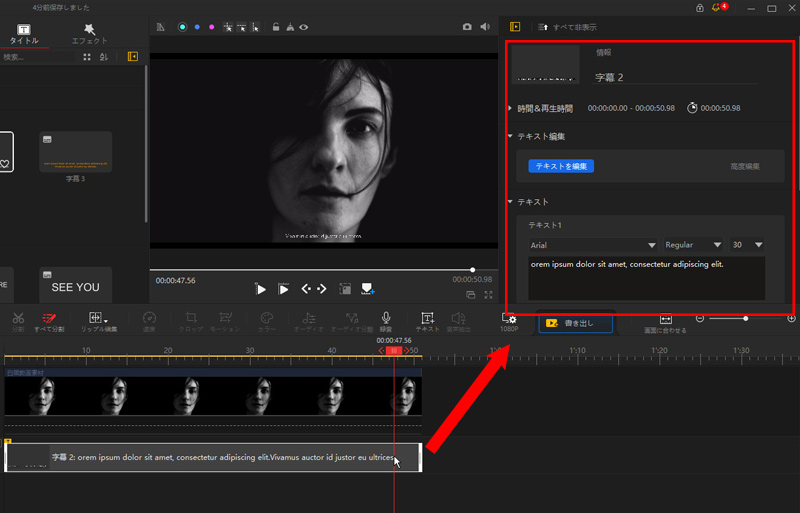Select the cyan circle marker option

(182, 27)
